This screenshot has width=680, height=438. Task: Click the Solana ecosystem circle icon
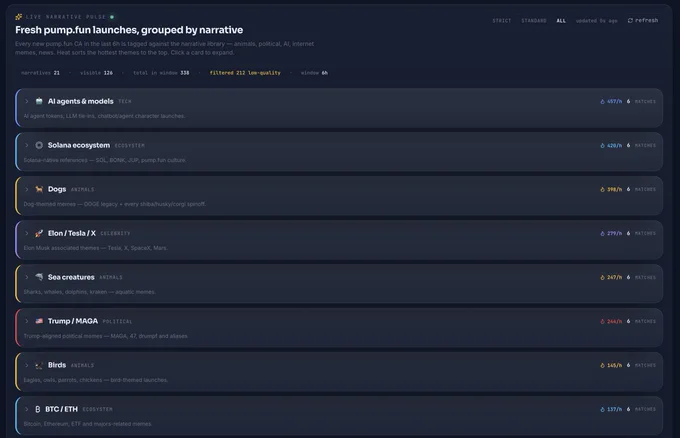pos(39,145)
